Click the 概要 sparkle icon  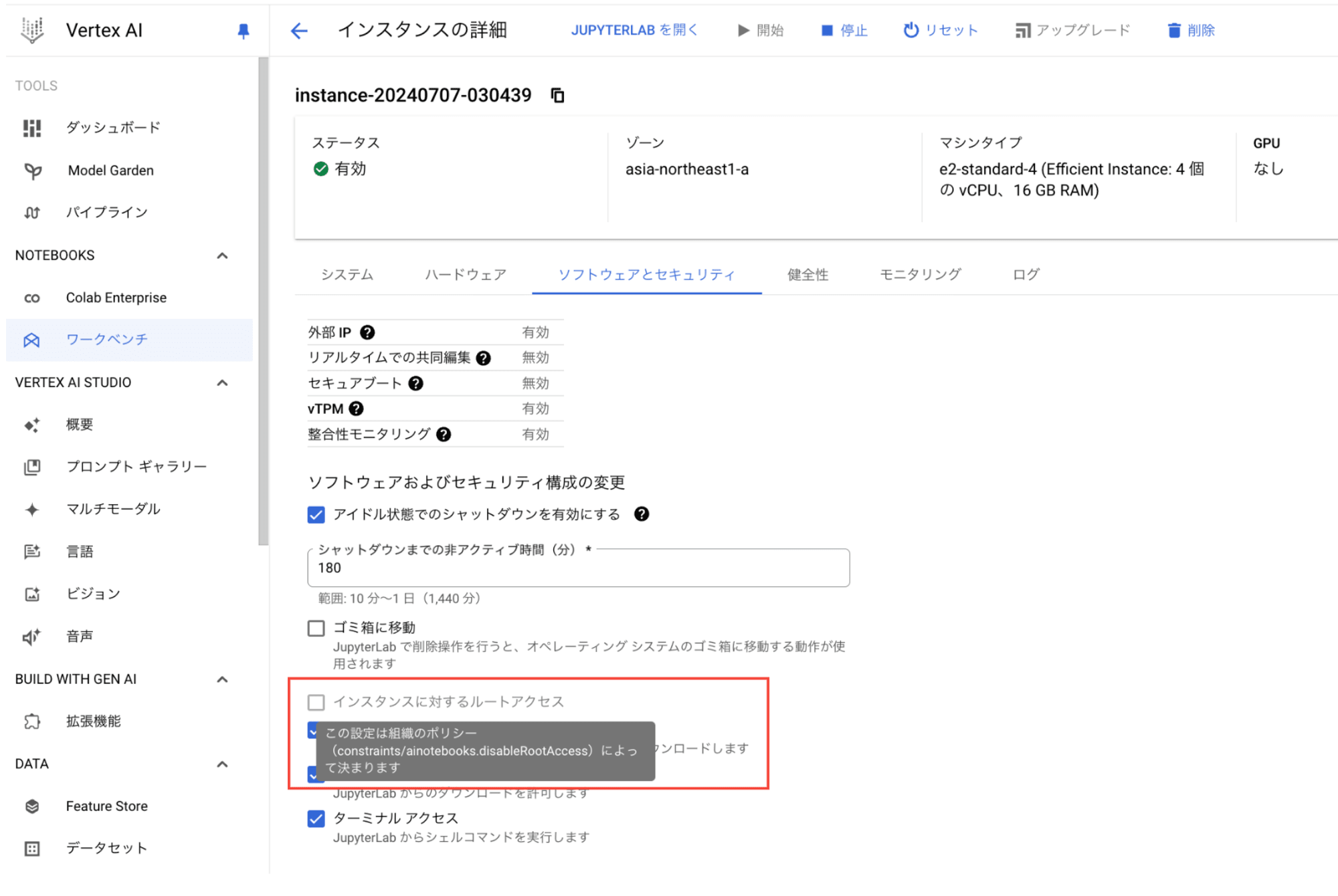point(32,425)
